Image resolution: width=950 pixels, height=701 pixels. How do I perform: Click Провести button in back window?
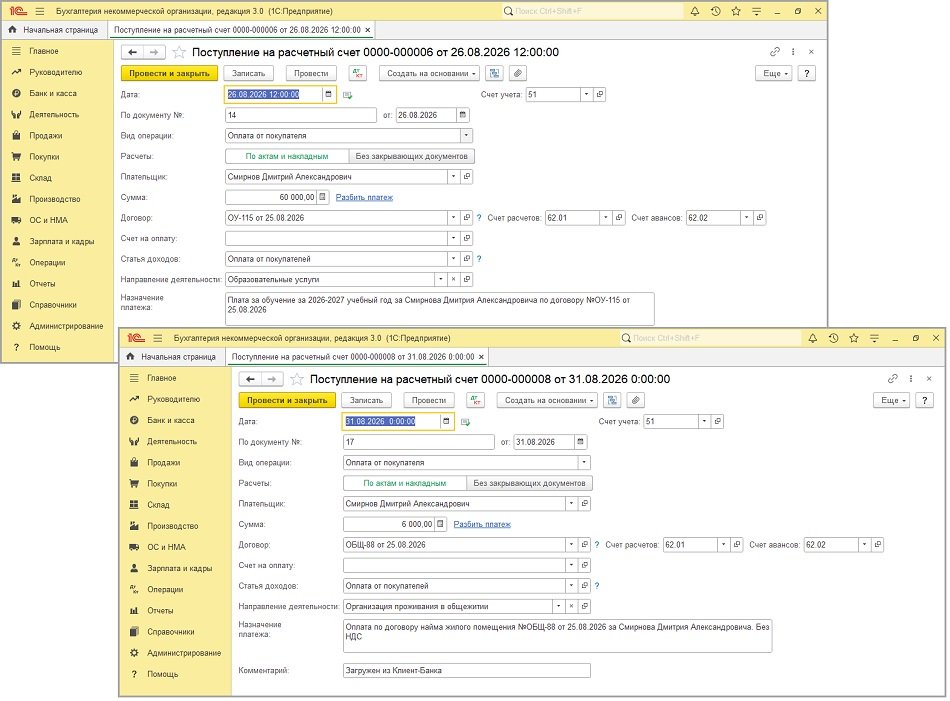pyautogui.click(x=311, y=73)
